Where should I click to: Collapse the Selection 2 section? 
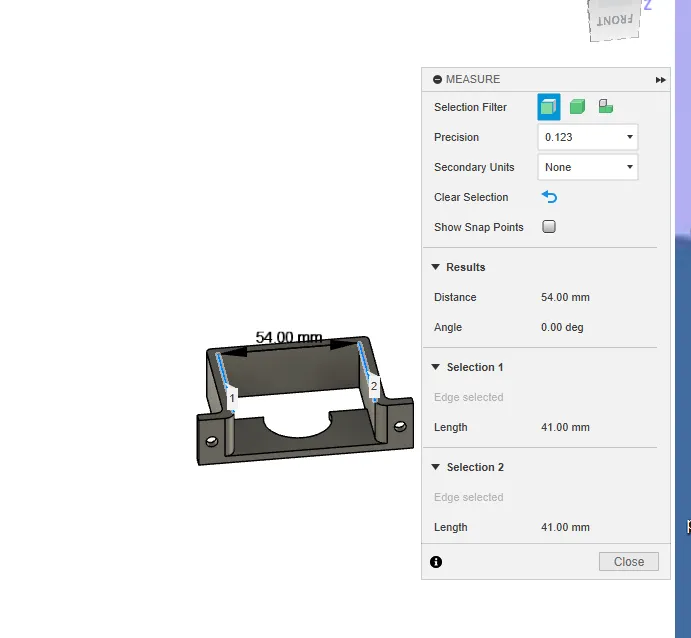point(435,467)
